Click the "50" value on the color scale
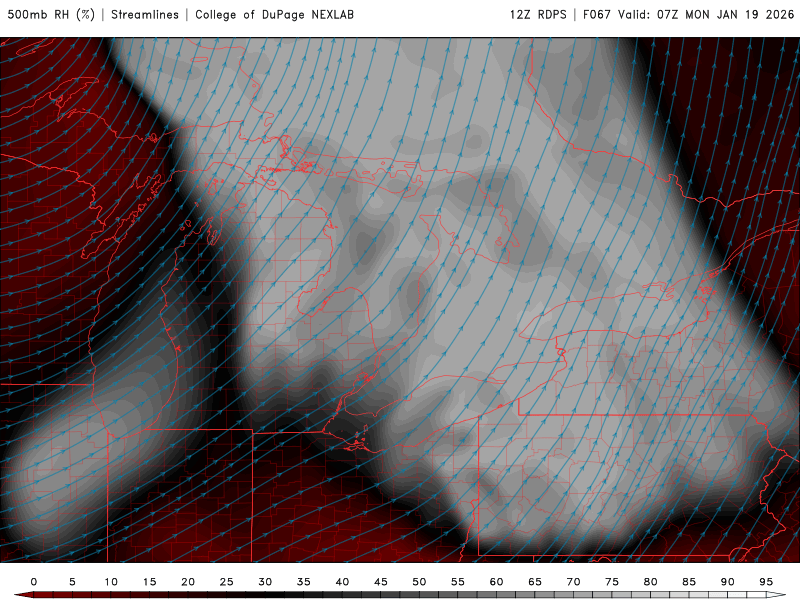Image resolution: width=800 pixels, height=600 pixels. point(419,582)
